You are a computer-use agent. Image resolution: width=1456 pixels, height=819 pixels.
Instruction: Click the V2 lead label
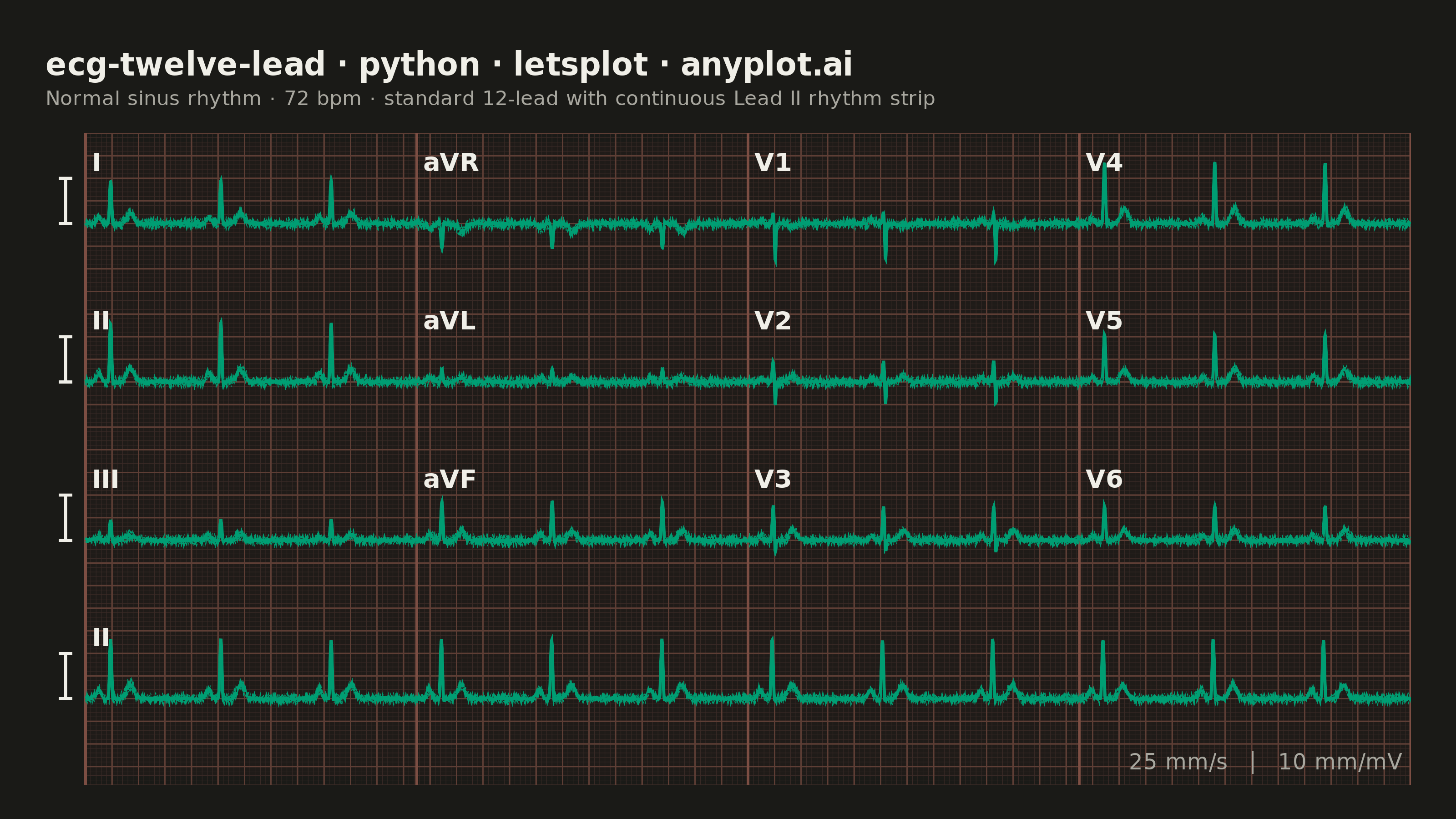tap(772, 321)
